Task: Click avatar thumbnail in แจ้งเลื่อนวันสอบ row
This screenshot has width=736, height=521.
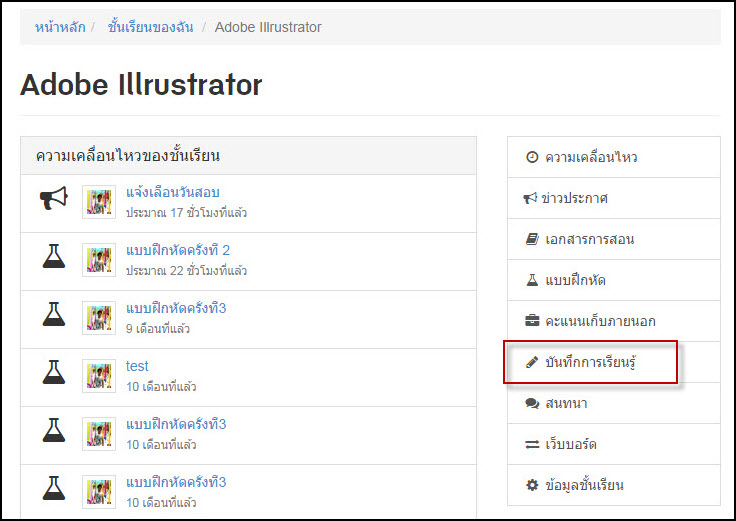Action: point(99,202)
